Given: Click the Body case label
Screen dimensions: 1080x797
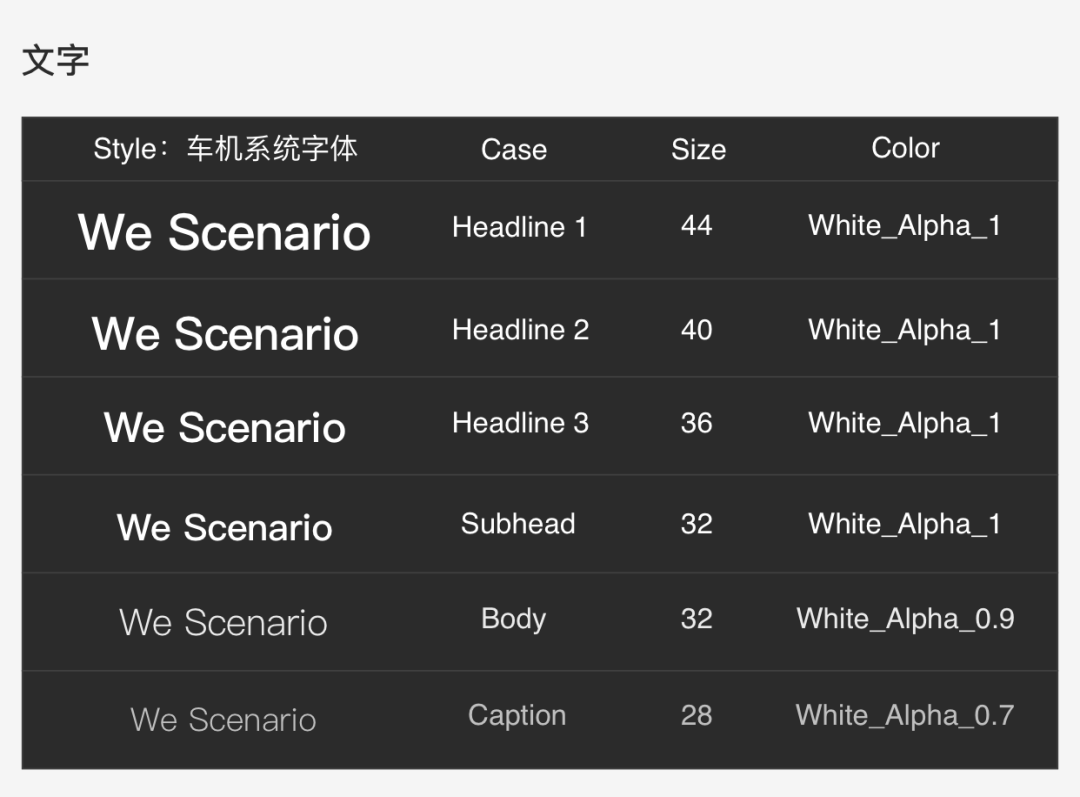Looking at the screenshot, I should pos(513,619).
